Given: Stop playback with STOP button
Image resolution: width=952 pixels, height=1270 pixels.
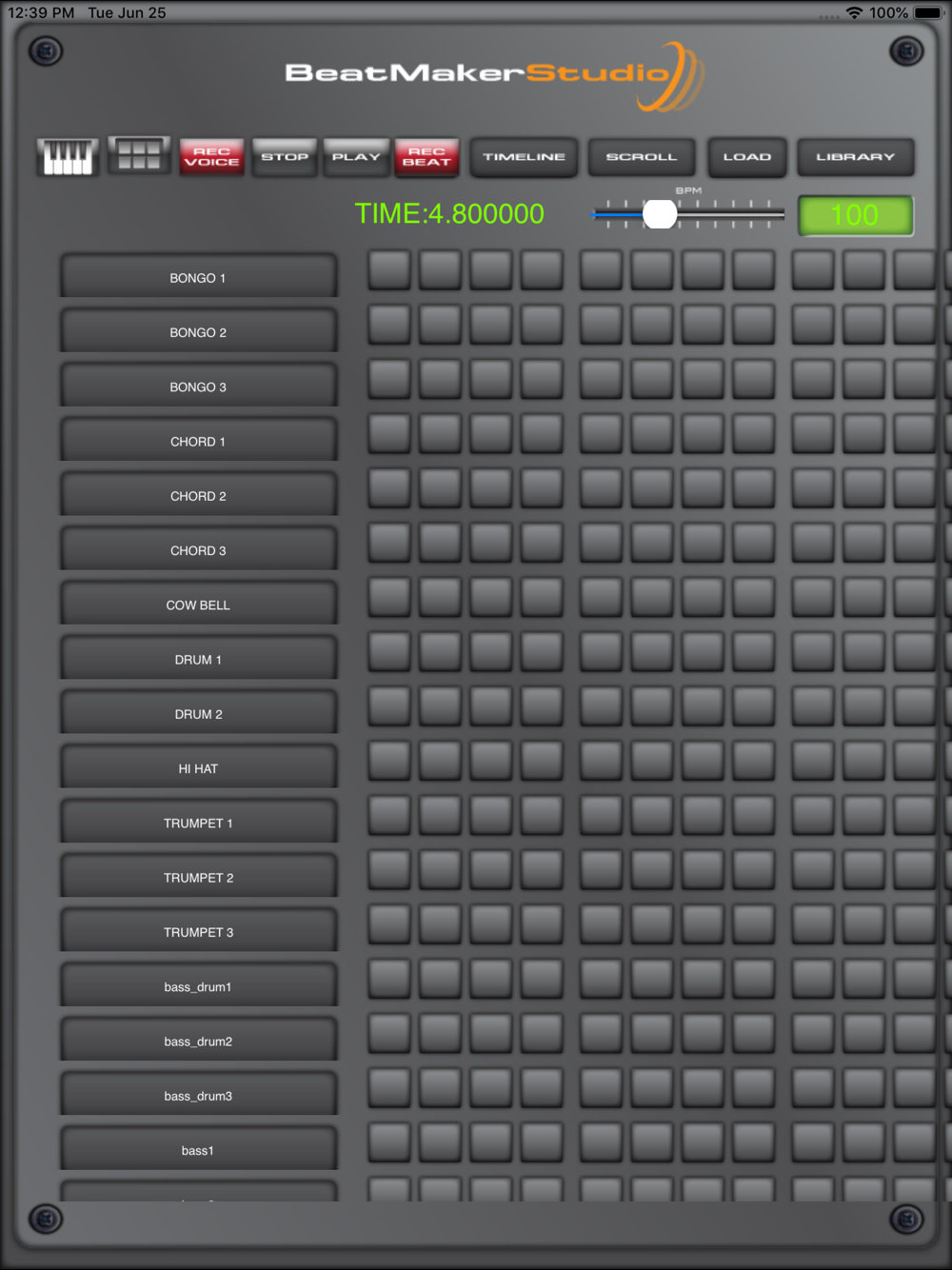Looking at the screenshot, I should tap(285, 157).
